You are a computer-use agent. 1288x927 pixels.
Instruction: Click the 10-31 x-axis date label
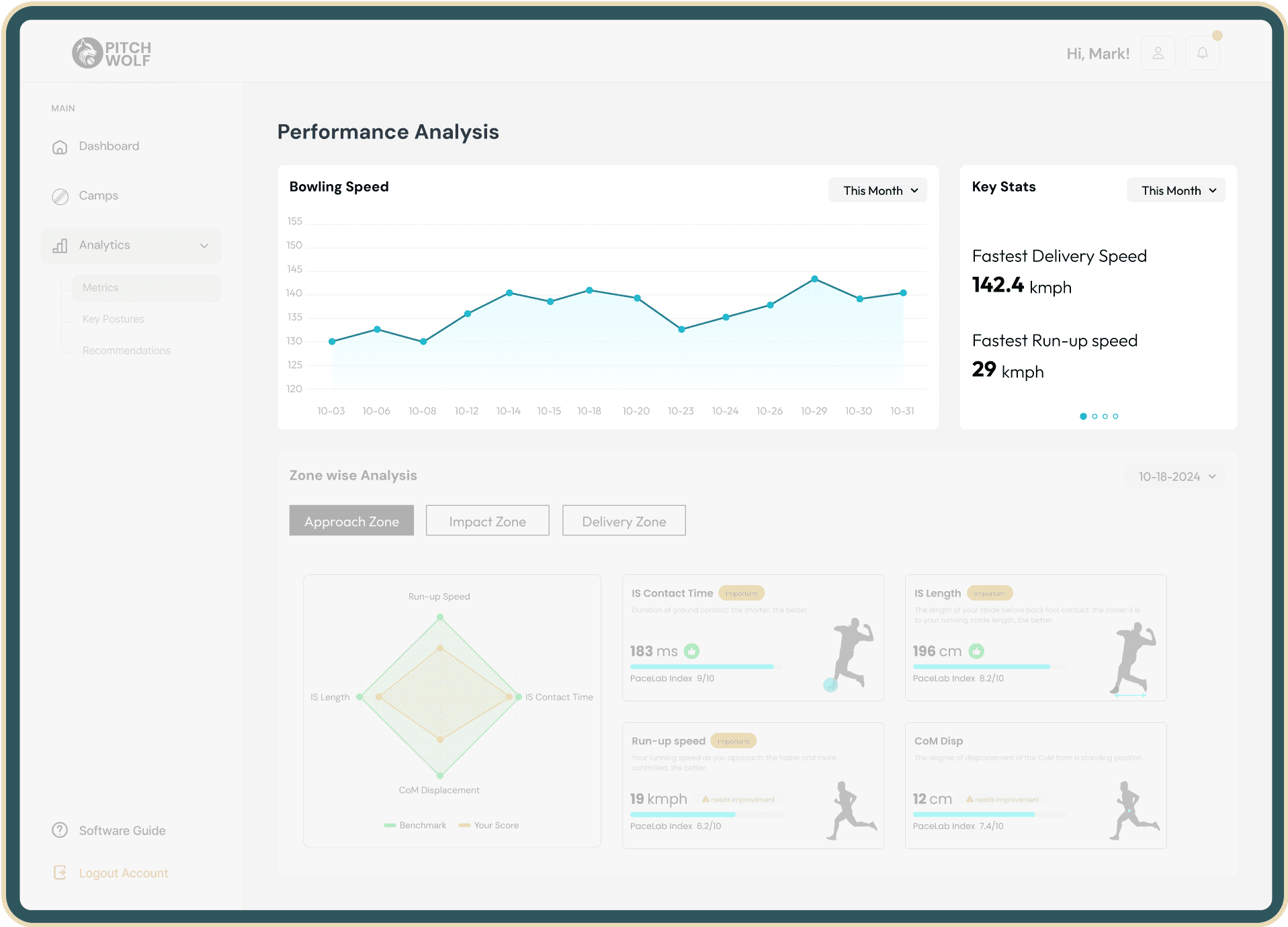[x=902, y=411]
